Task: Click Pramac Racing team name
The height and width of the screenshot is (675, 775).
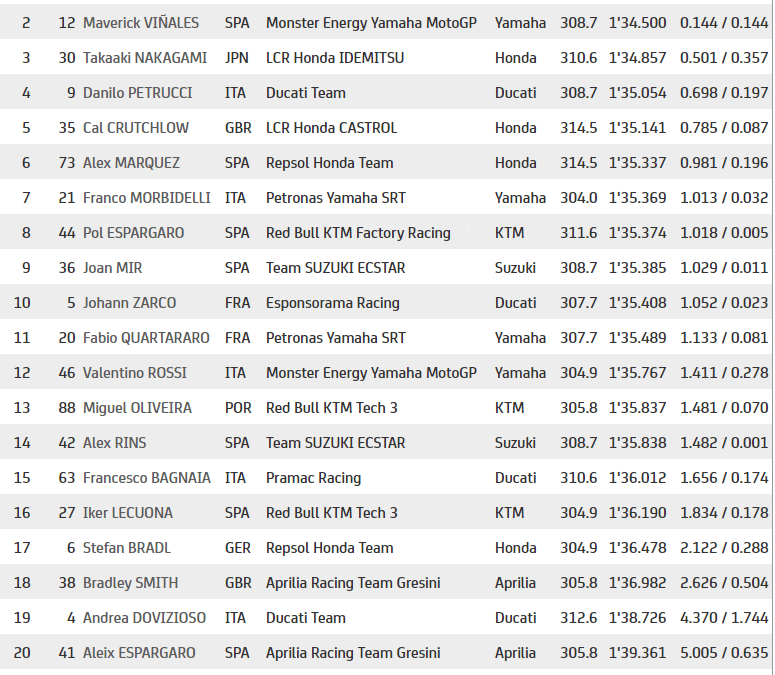Action: tap(313, 478)
